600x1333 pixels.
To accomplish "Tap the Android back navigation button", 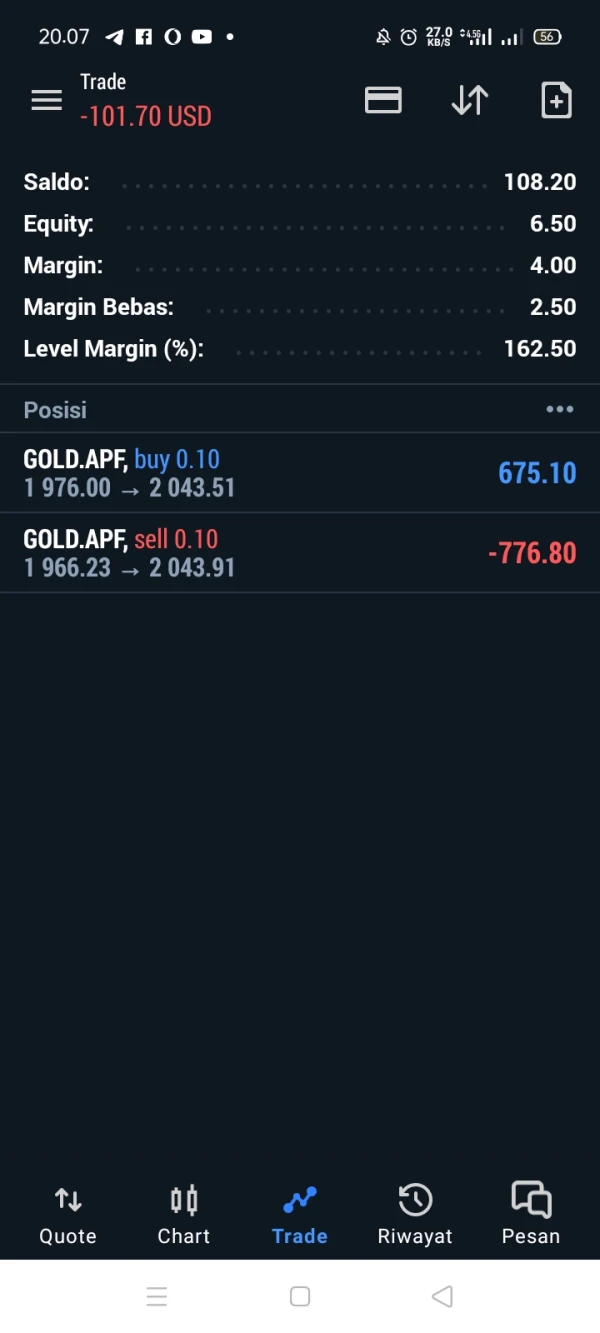I will pyautogui.click(x=442, y=1296).
